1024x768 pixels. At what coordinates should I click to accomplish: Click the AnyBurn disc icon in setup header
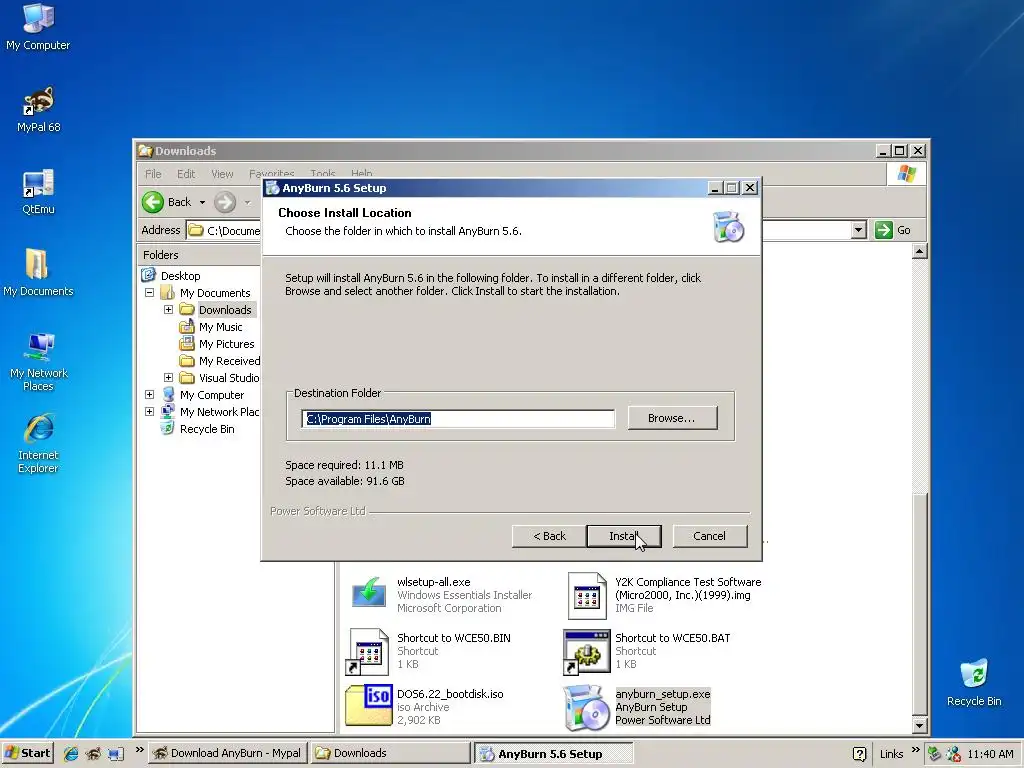[728, 227]
